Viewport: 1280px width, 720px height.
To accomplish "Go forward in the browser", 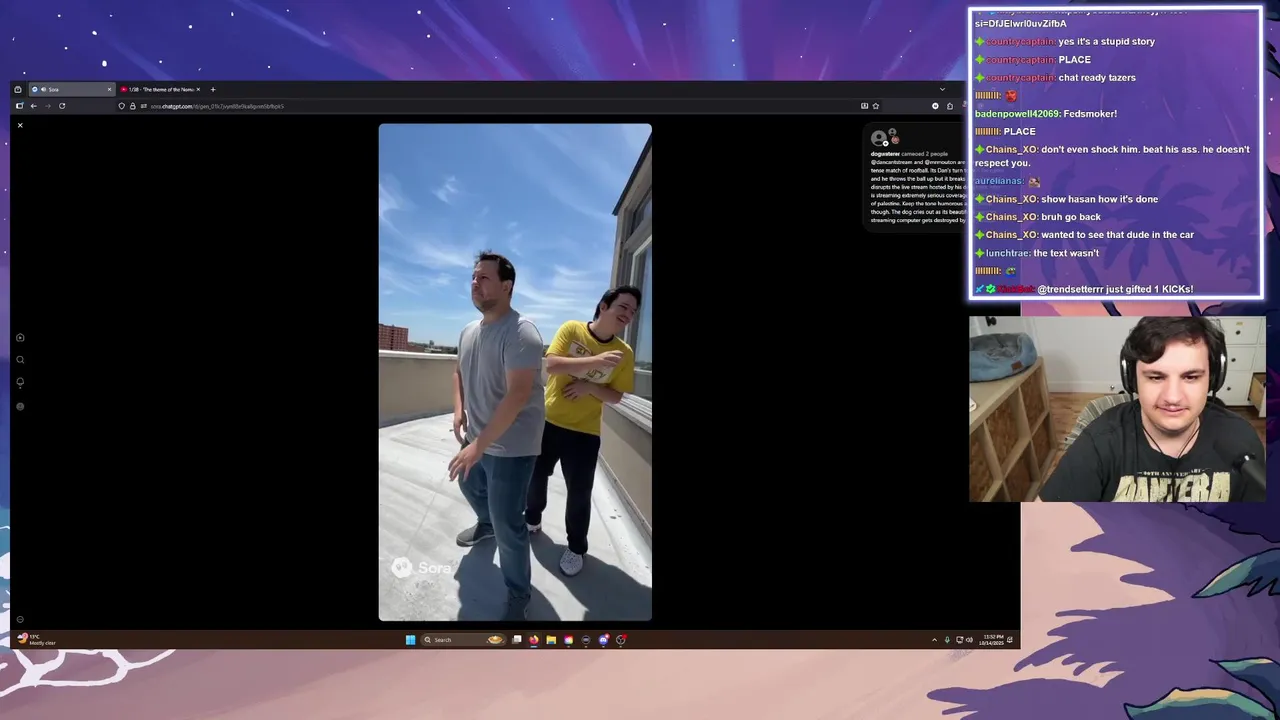I will click(x=48, y=106).
